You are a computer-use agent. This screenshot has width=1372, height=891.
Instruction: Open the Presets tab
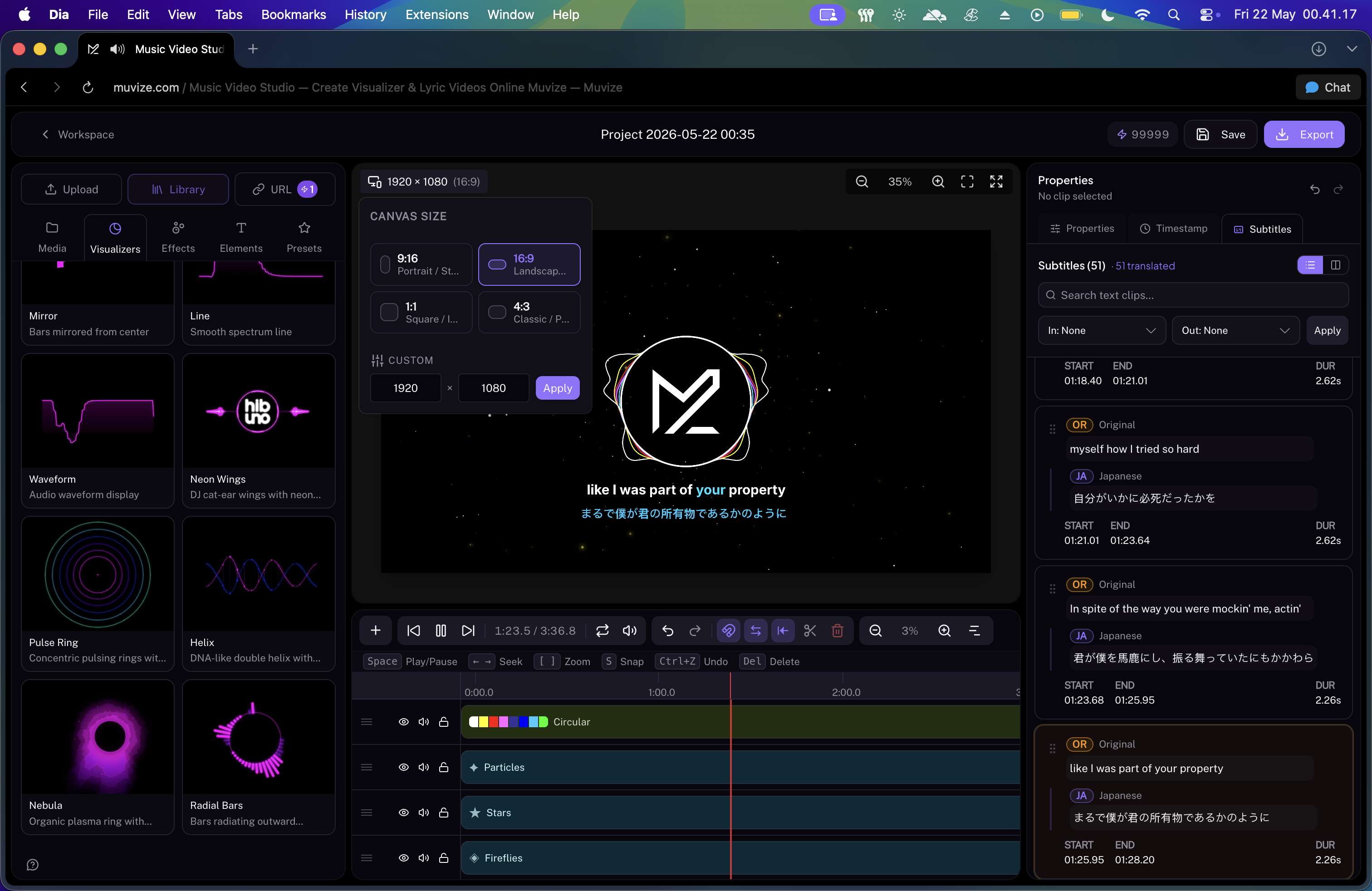coord(304,237)
